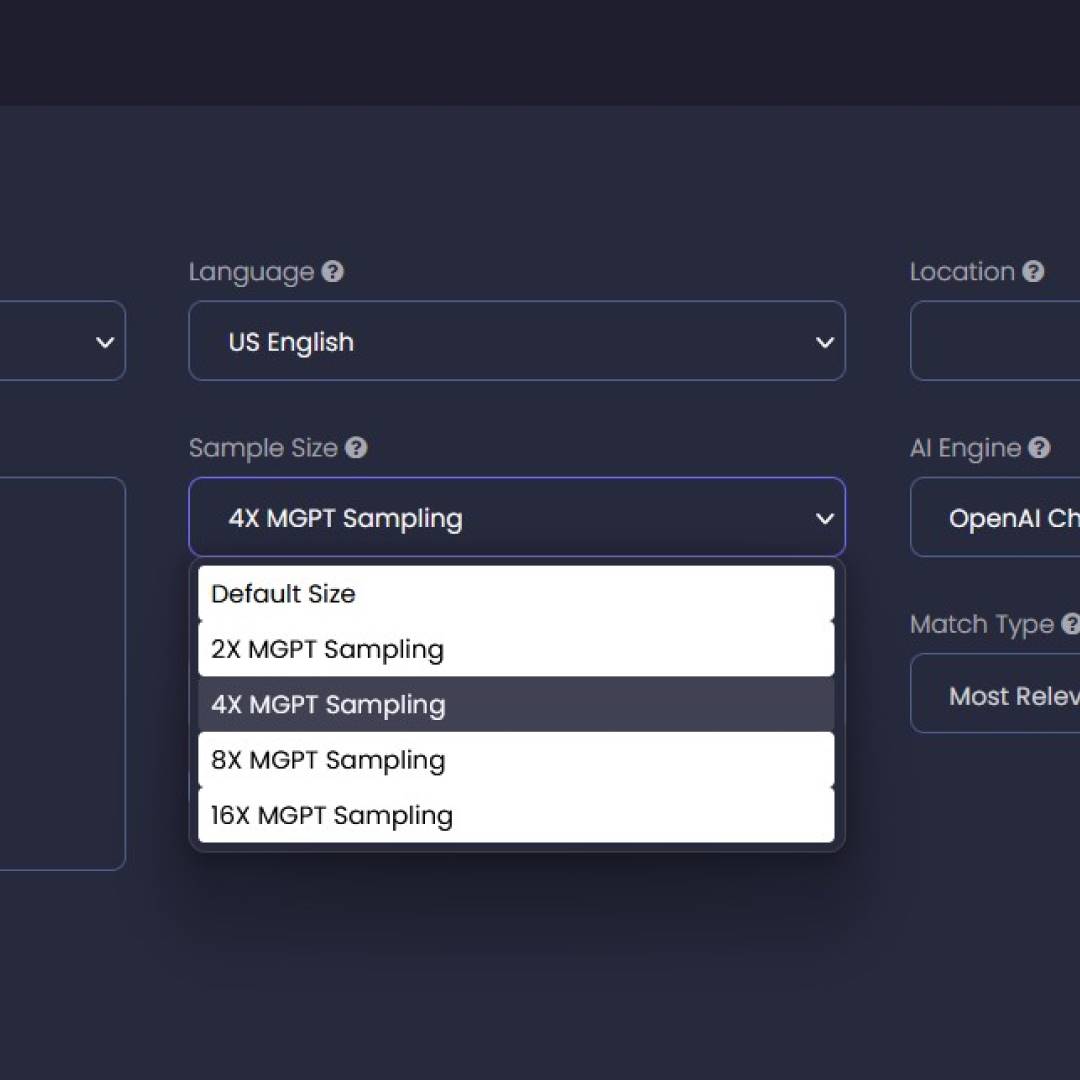Click the Language help question mark icon

click(x=333, y=272)
